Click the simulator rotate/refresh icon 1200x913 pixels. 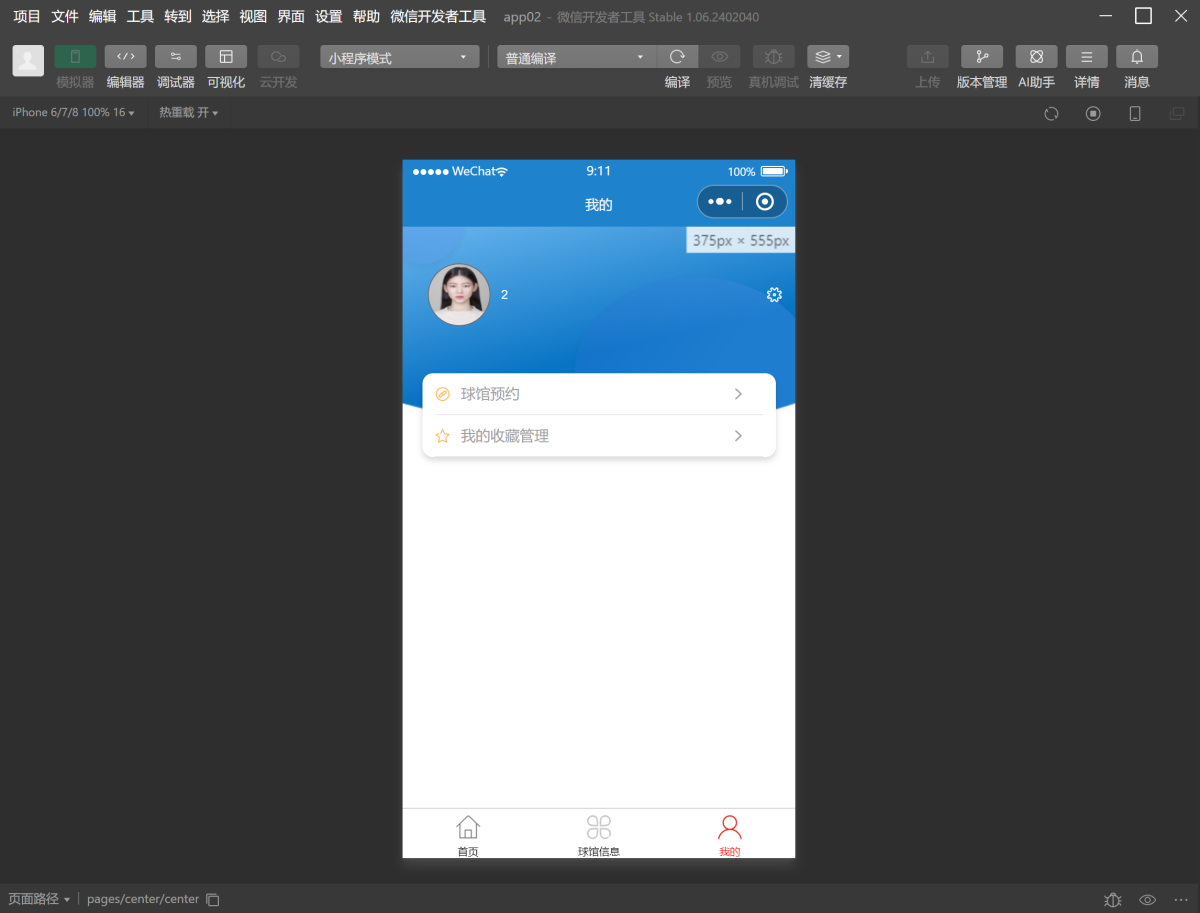1051,113
